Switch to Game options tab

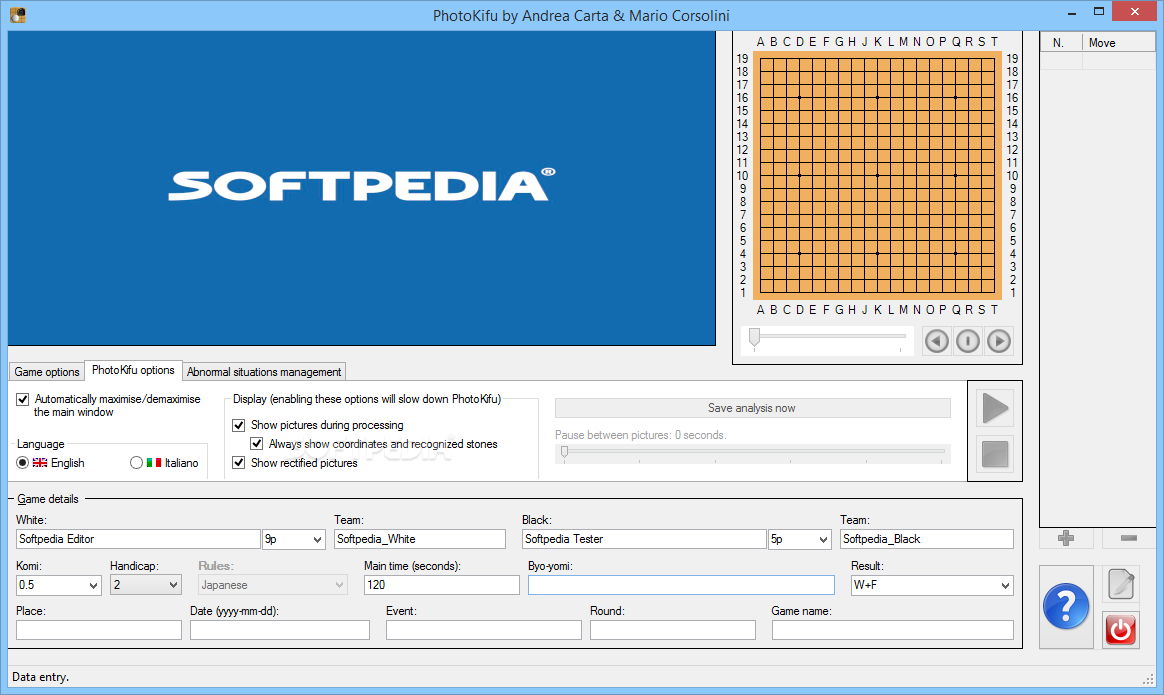point(47,372)
